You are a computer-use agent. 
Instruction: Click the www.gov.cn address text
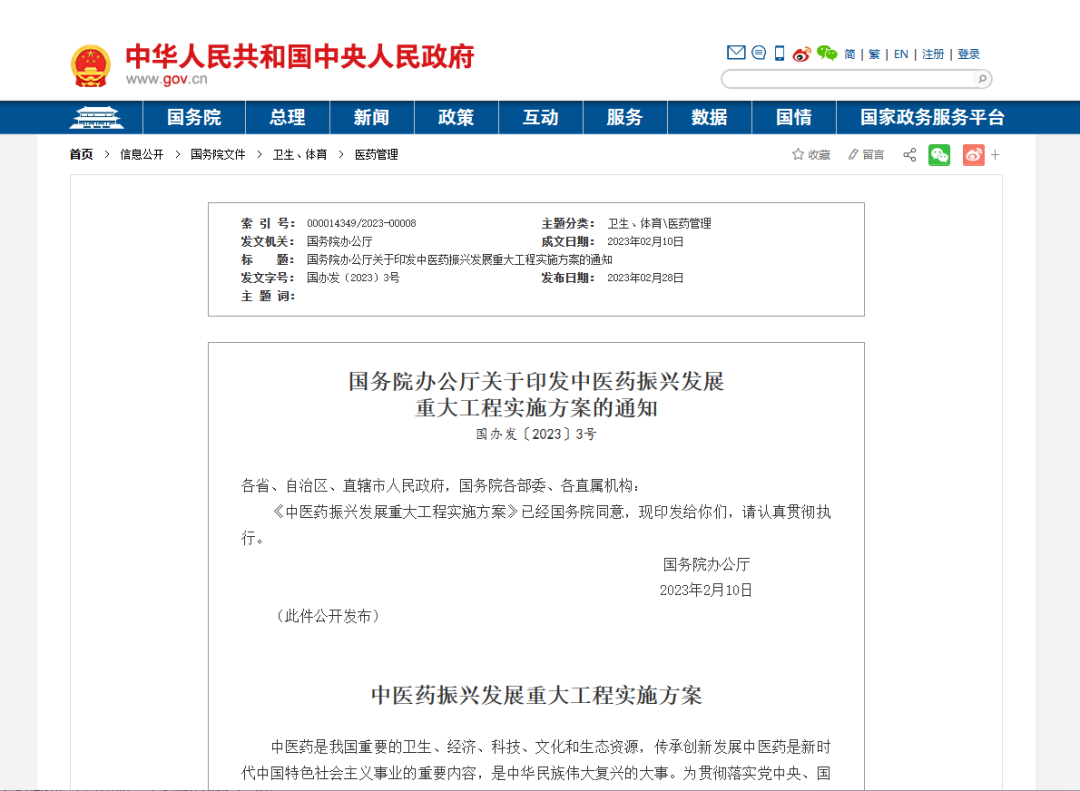pos(167,79)
